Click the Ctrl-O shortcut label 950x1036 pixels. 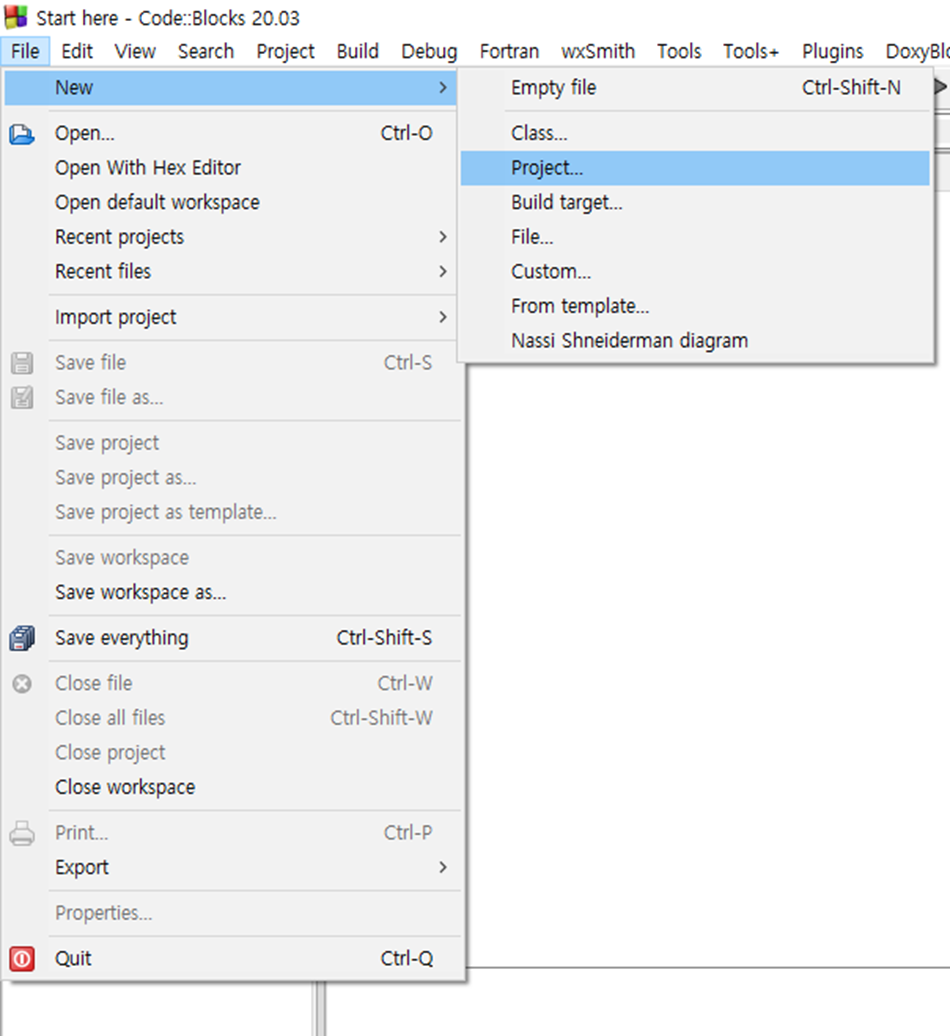click(x=406, y=133)
